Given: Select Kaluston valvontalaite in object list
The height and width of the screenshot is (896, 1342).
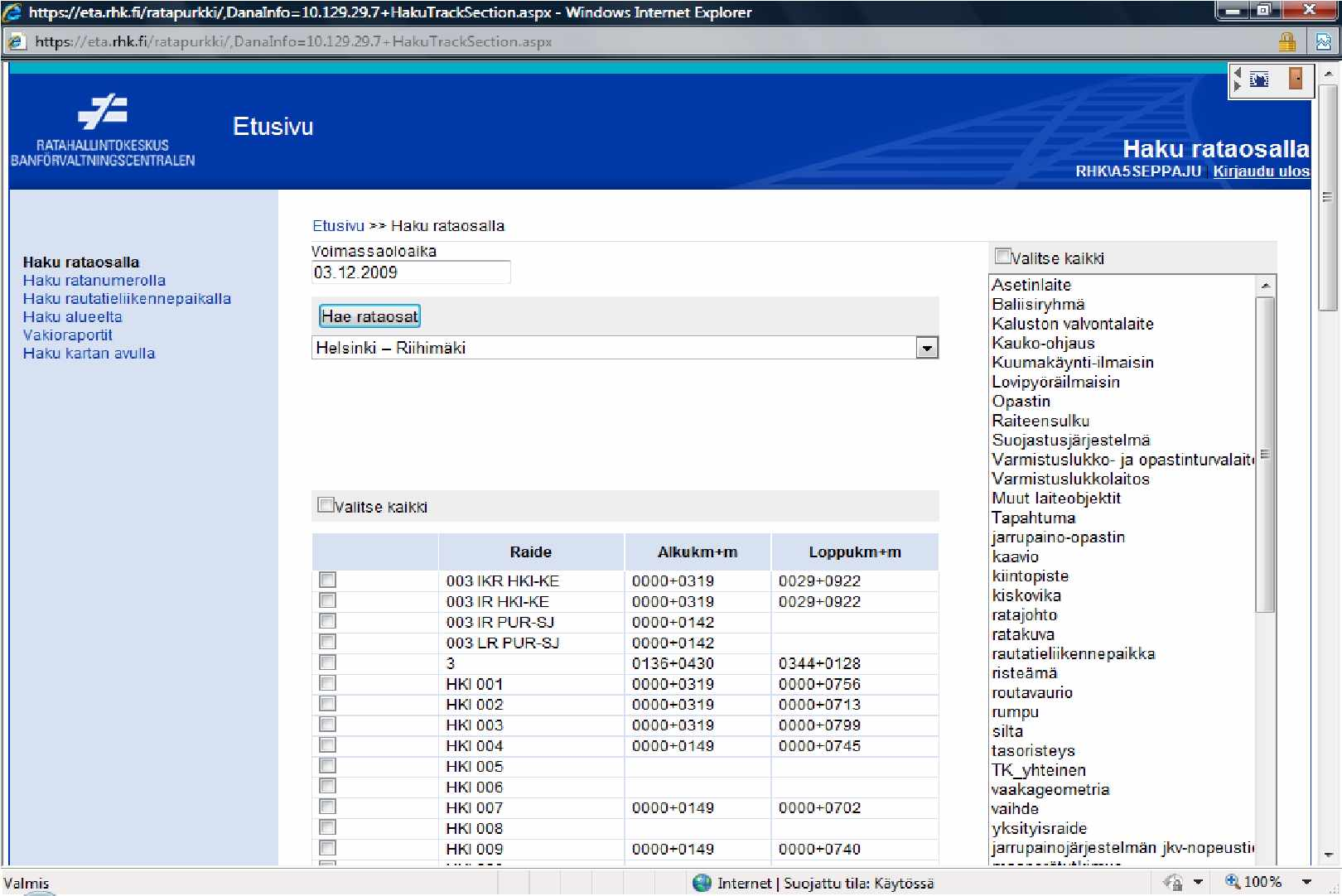Looking at the screenshot, I should pyautogui.click(x=1073, y=324).
